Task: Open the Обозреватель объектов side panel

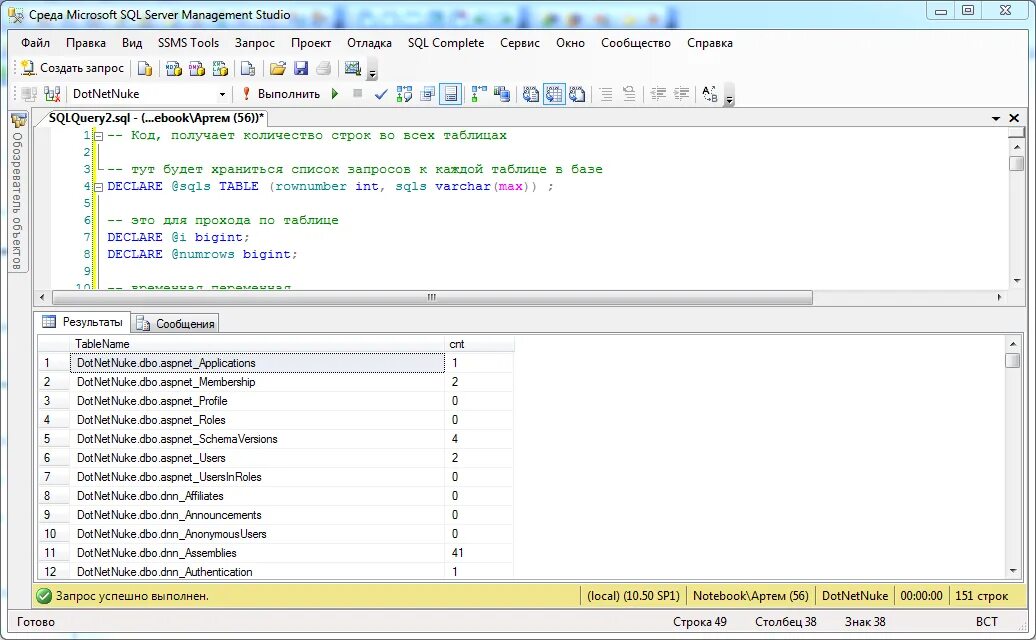Action: tap(18, 192)
